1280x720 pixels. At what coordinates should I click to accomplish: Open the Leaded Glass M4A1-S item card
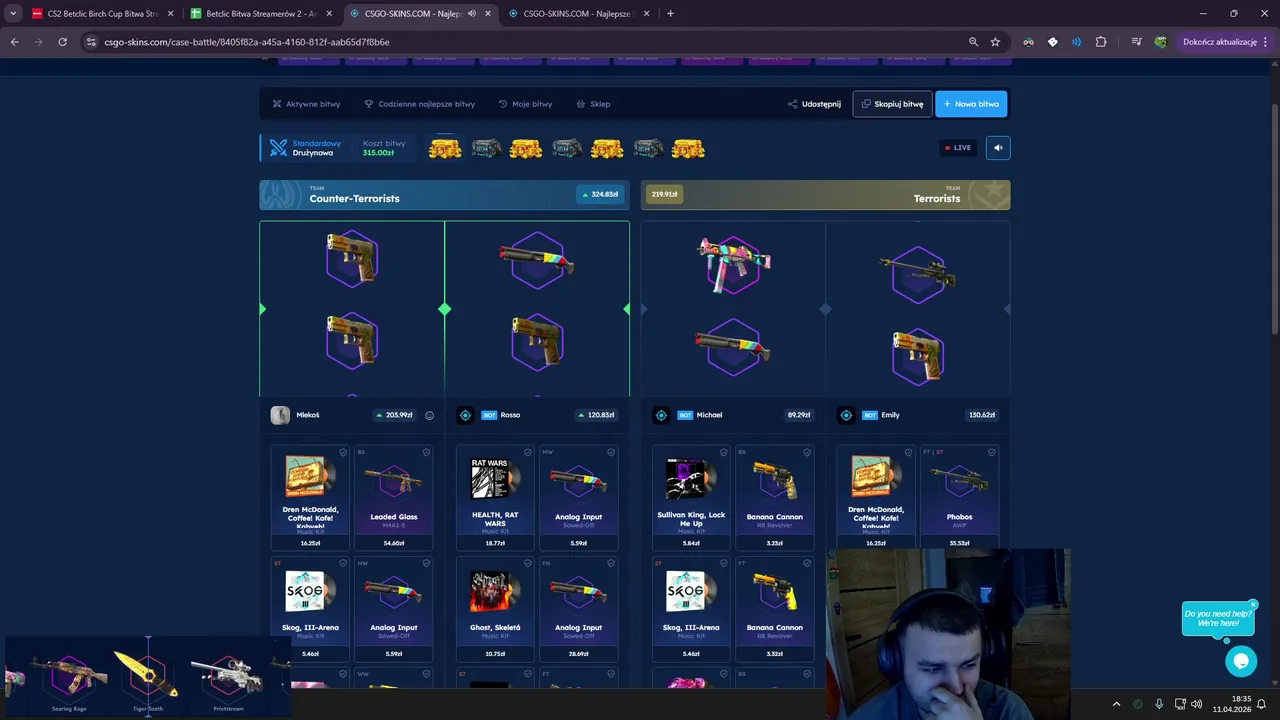(394, 498)
